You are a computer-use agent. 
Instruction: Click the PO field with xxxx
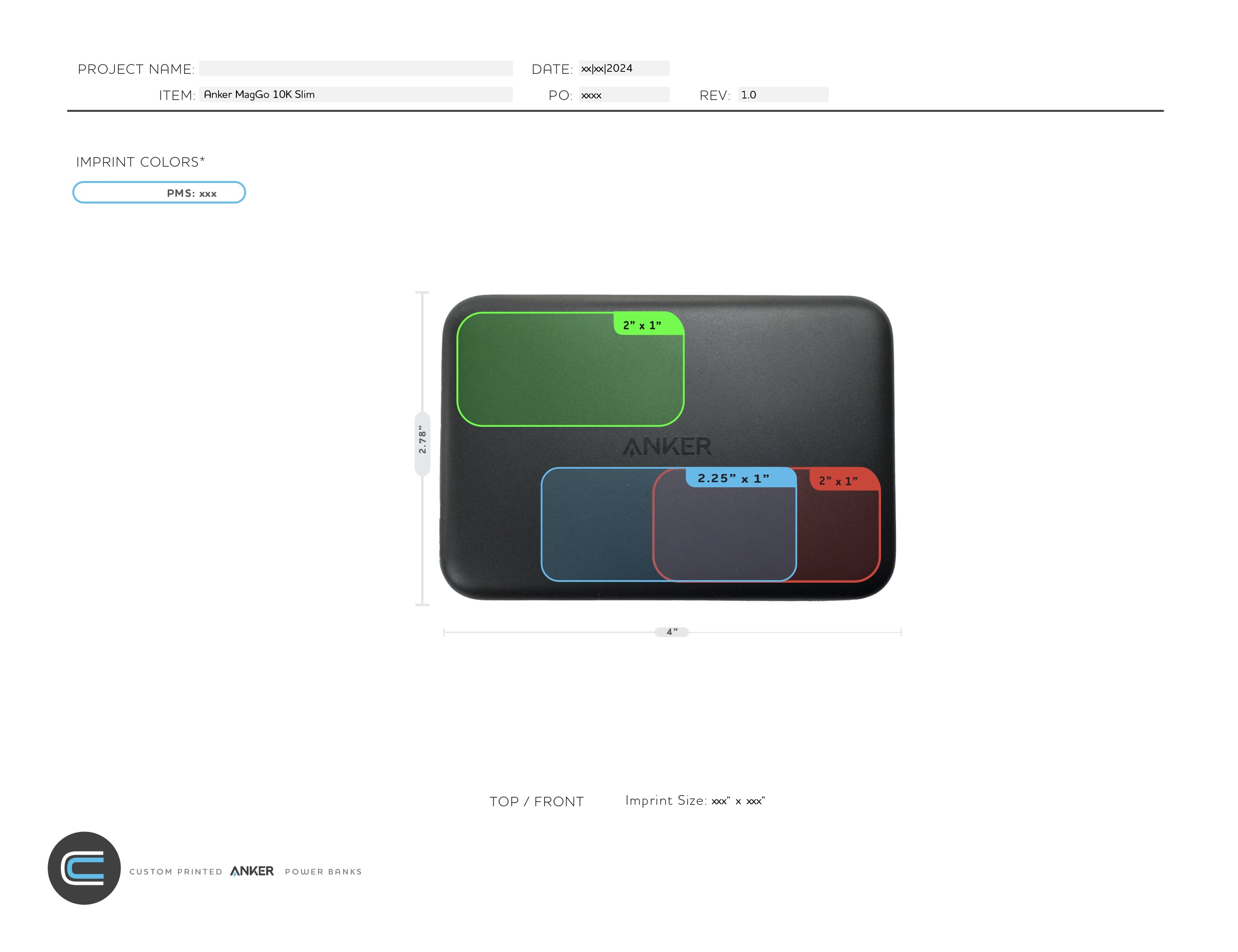(x=623, y=94)
